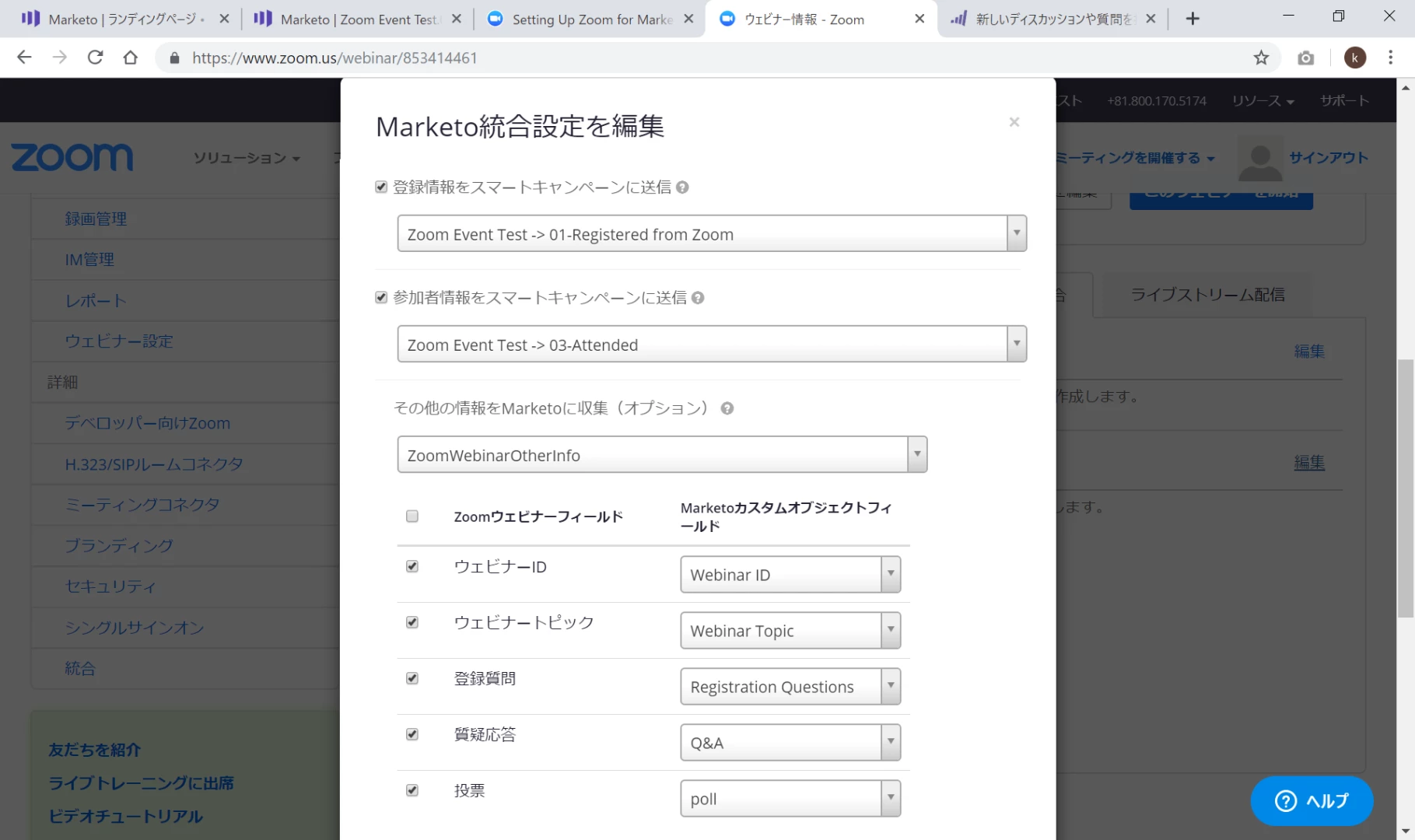
Task: Click help icon next to 参加者情報をスマートキャンペーンに送信
Action: tap(698, 297)
